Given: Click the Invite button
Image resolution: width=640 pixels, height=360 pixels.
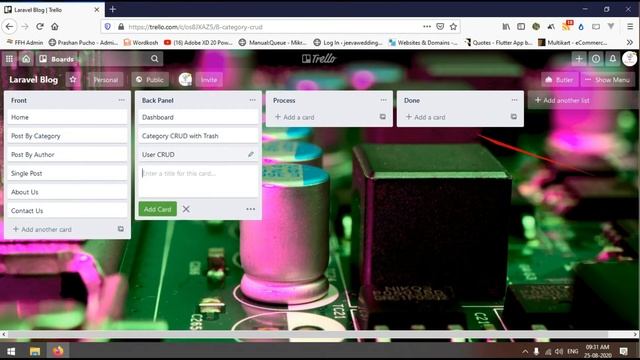Looking at the screenshot, I should [x=209, y=80].
